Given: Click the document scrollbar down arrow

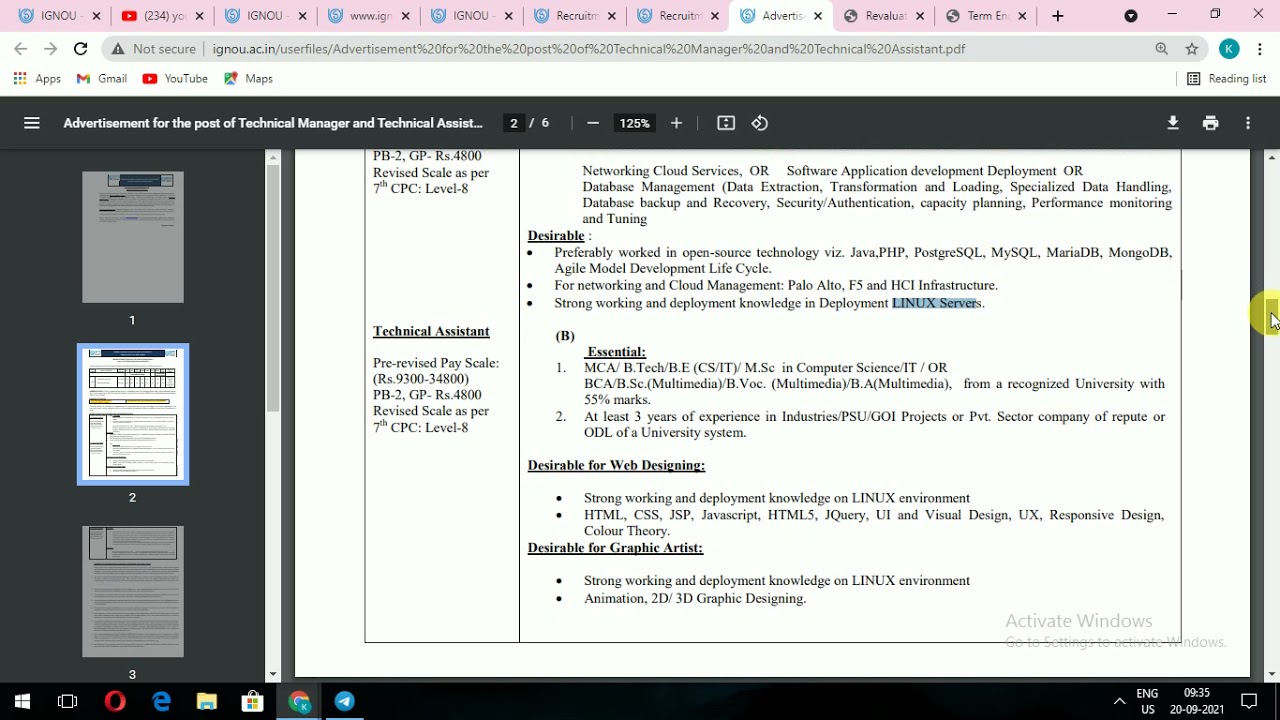Looking at the screenshot, I should point(1272,675).
